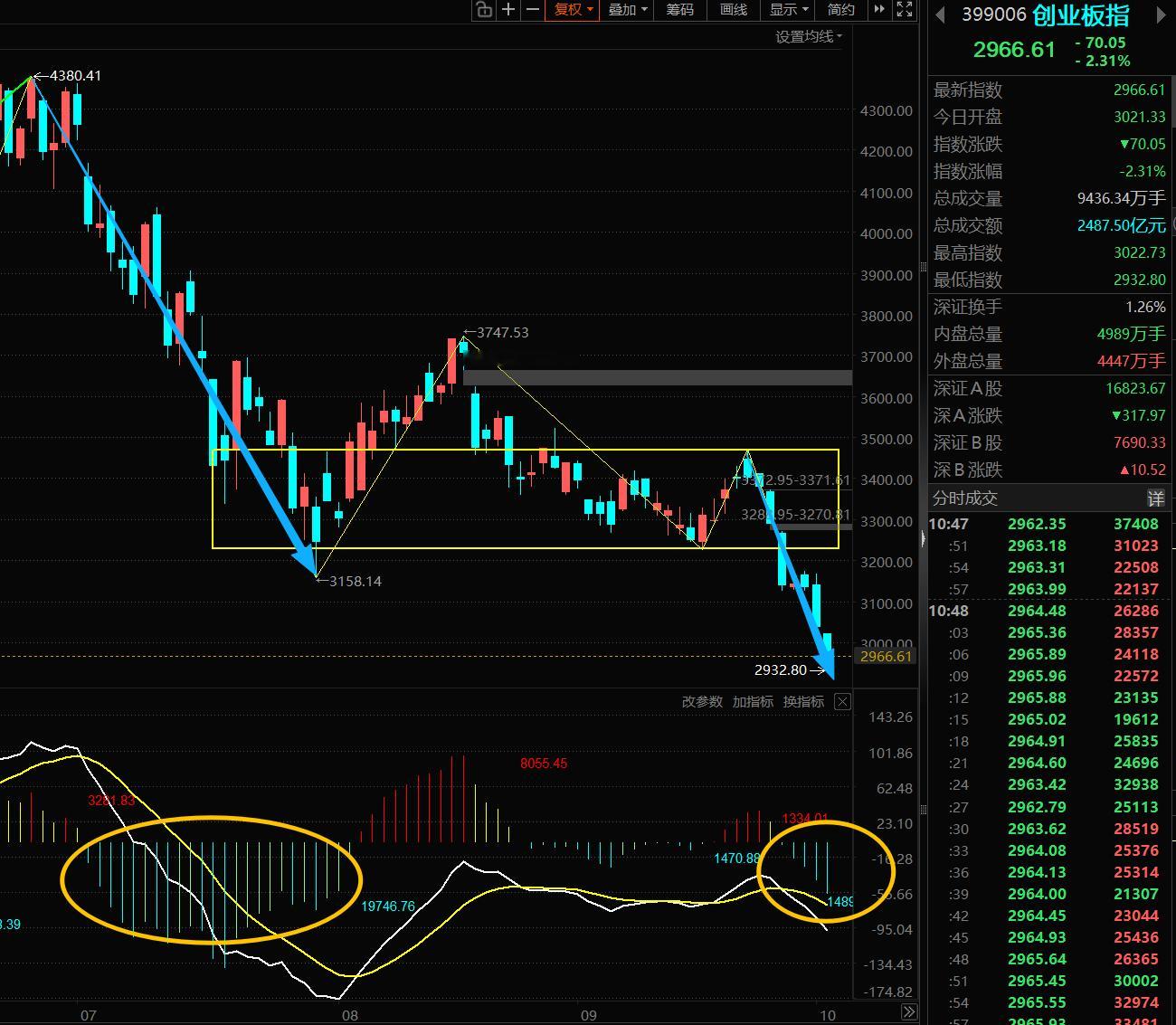Screen dimensions: 1176x1025
Task: Click the 详 details button in 分时成交
Action: tap(1155, 498)
